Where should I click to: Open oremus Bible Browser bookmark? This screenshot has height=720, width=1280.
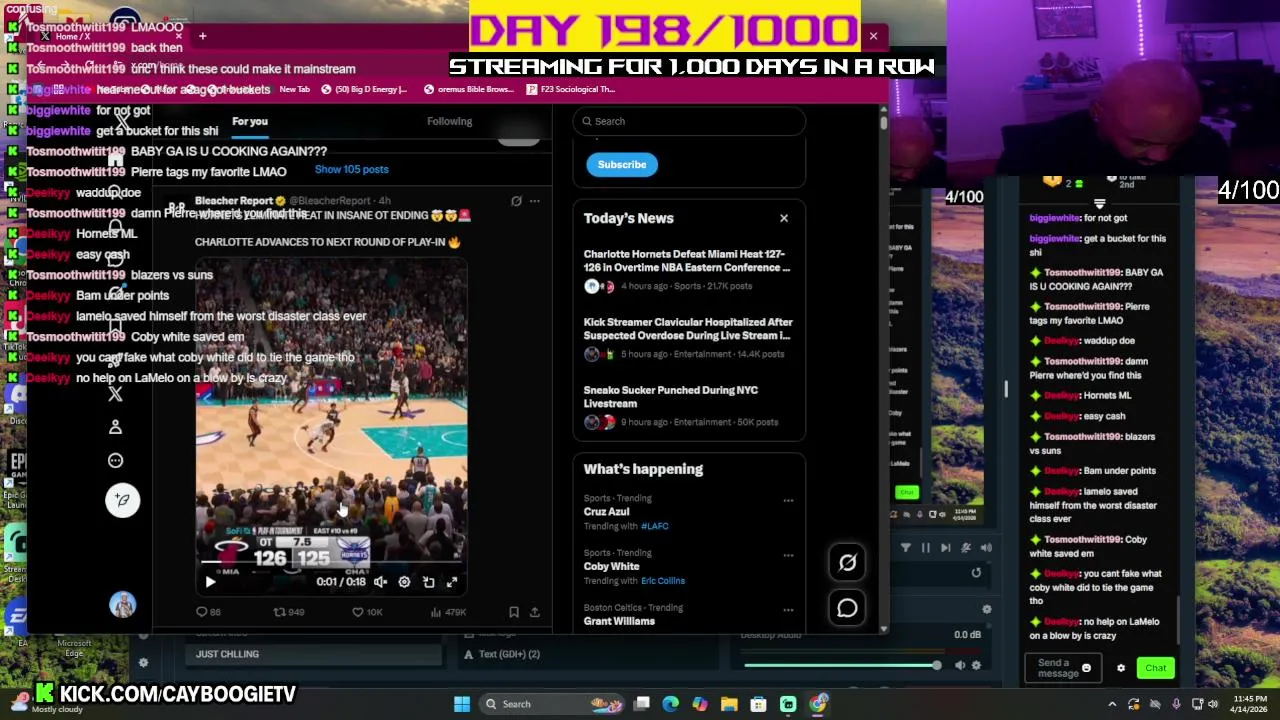(469, 89)
